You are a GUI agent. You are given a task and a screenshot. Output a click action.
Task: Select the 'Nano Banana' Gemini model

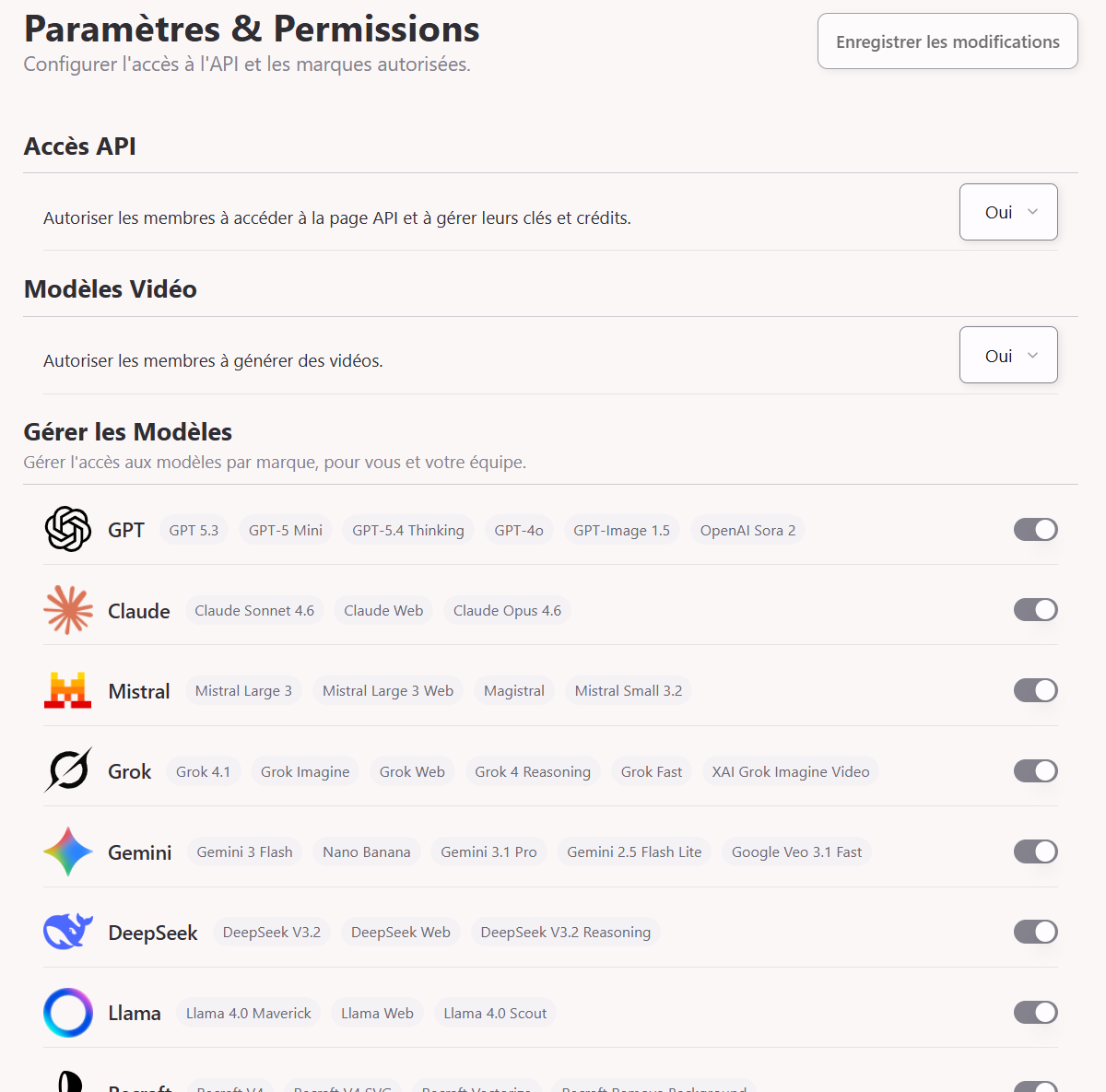(366, 851)
